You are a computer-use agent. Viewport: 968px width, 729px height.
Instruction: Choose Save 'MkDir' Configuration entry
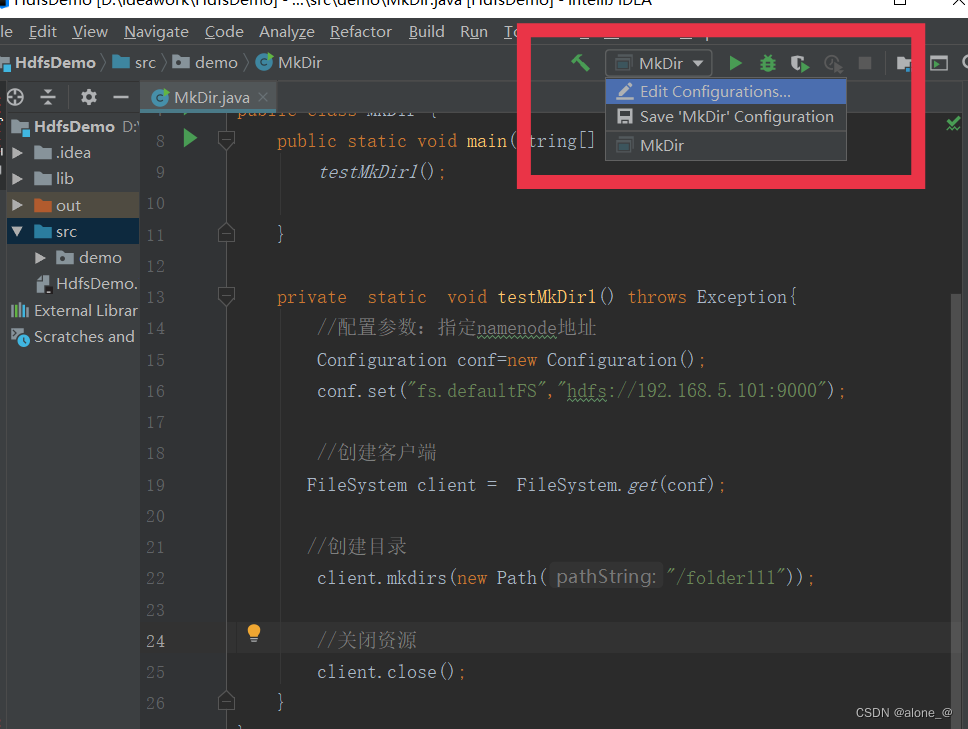[726, 117]
